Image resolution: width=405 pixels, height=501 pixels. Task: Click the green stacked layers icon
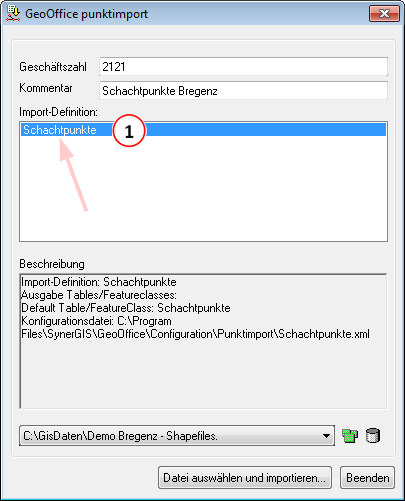(350, 436)
